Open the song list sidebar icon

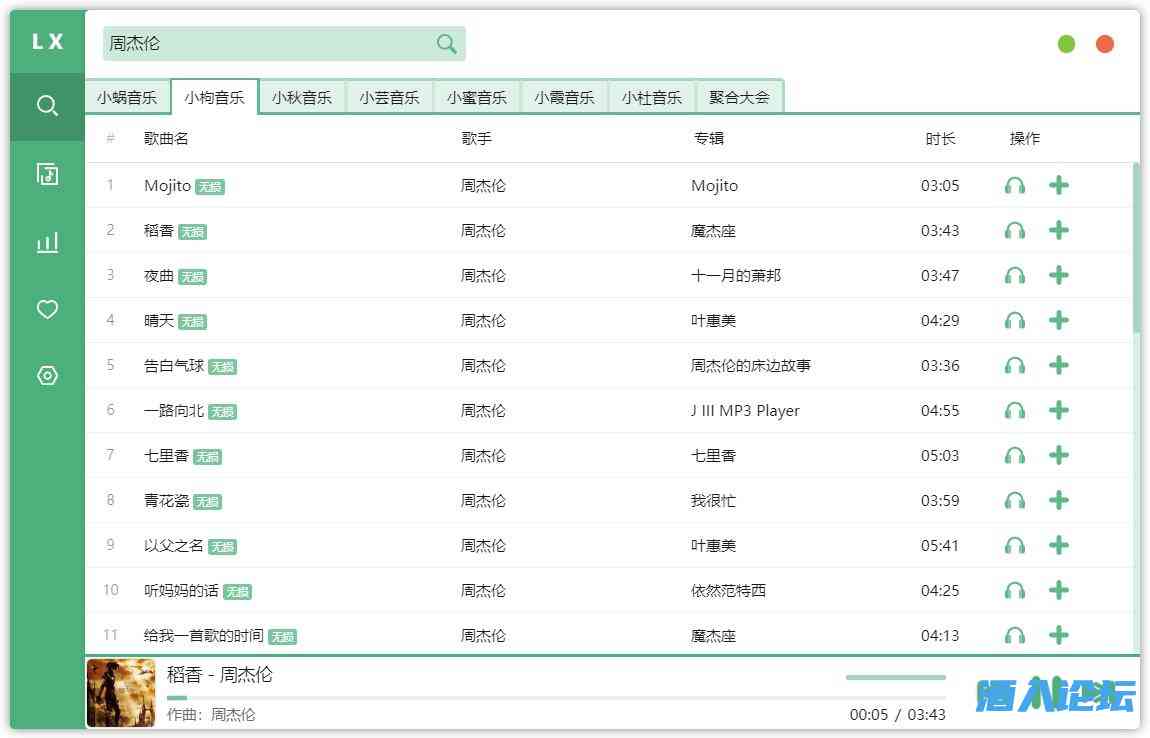[47, 174]
